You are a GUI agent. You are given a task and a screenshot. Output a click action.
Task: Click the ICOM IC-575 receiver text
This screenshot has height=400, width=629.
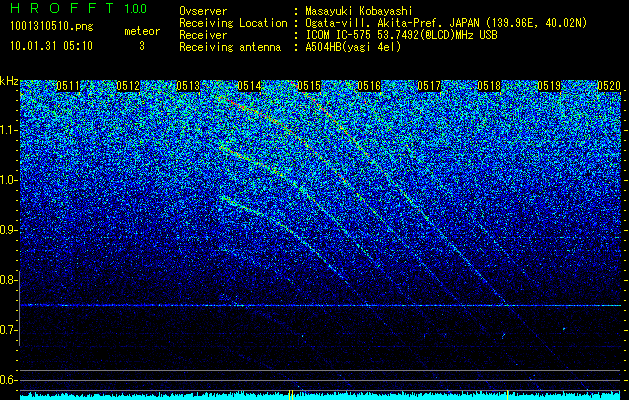(401, 35)
